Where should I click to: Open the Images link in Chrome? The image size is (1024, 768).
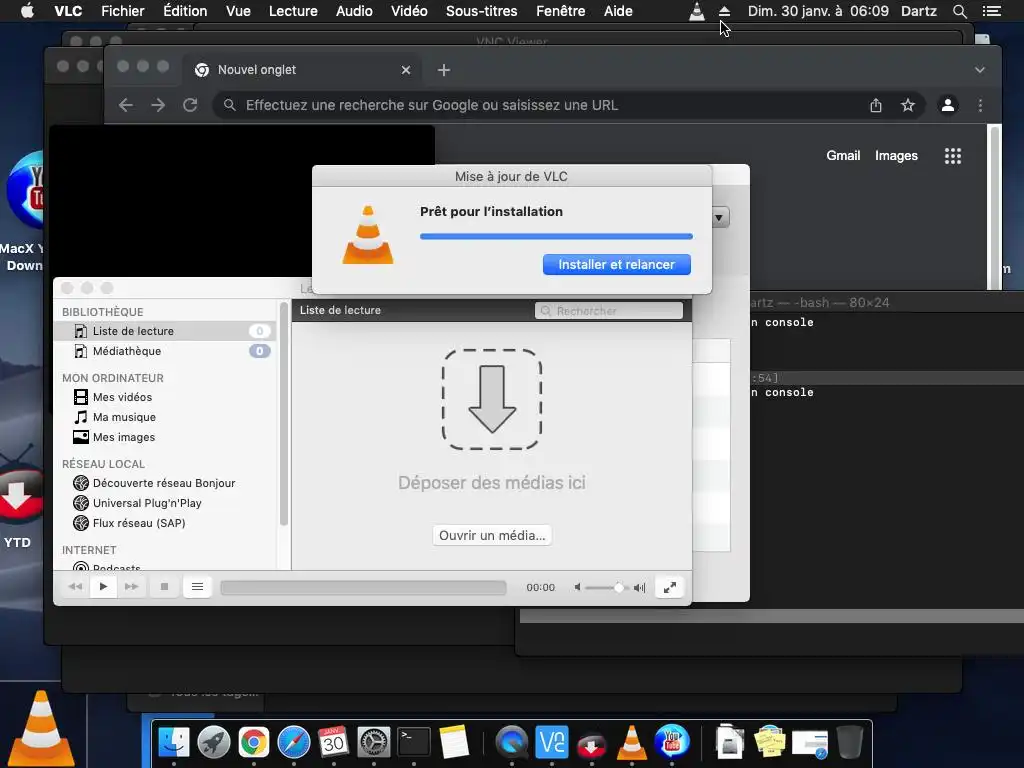click(896, 155)
